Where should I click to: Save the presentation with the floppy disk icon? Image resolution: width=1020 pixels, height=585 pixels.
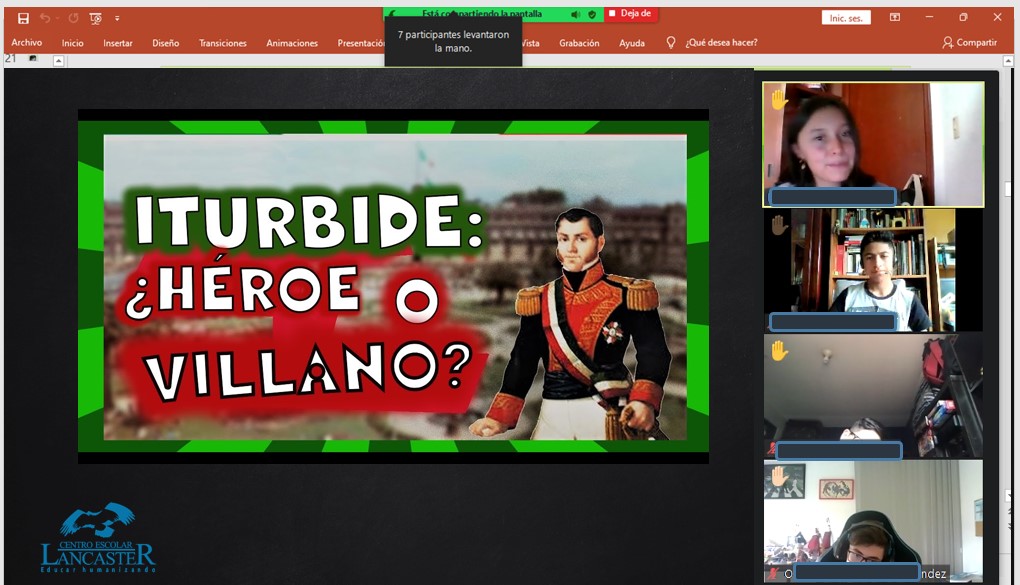pos(23,18)
